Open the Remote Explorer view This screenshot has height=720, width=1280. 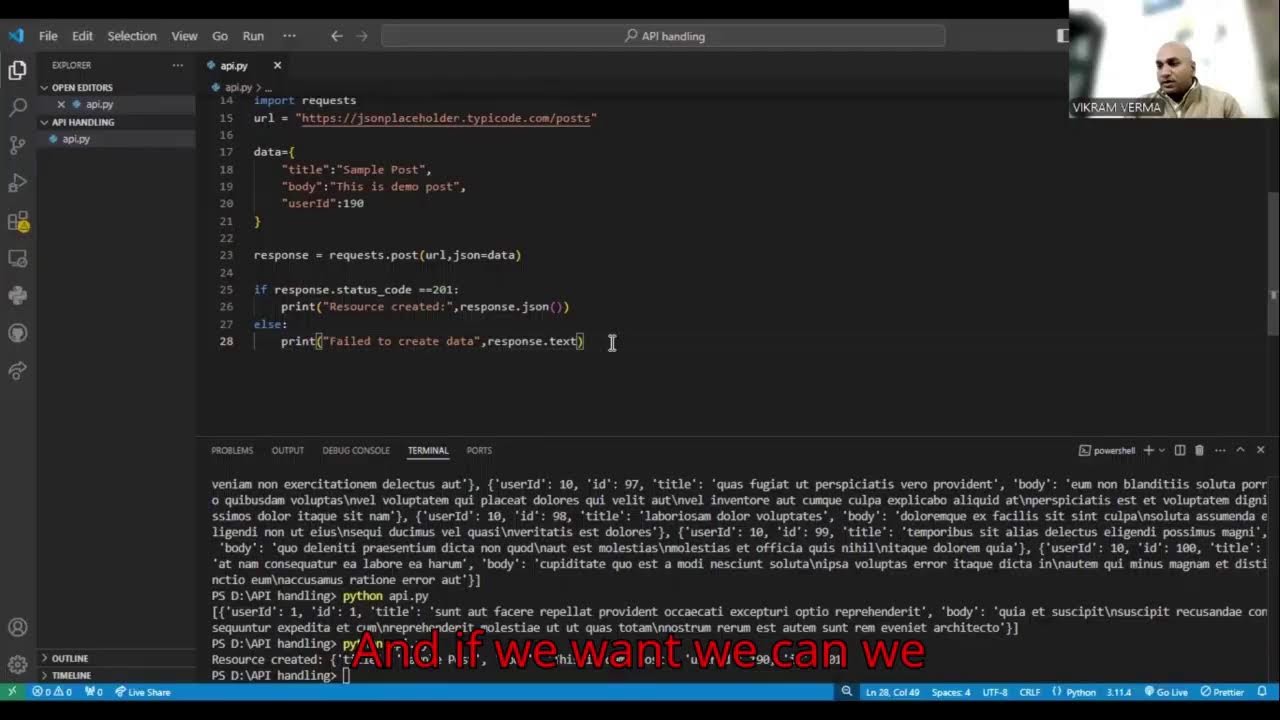click(x=17, y=258)
